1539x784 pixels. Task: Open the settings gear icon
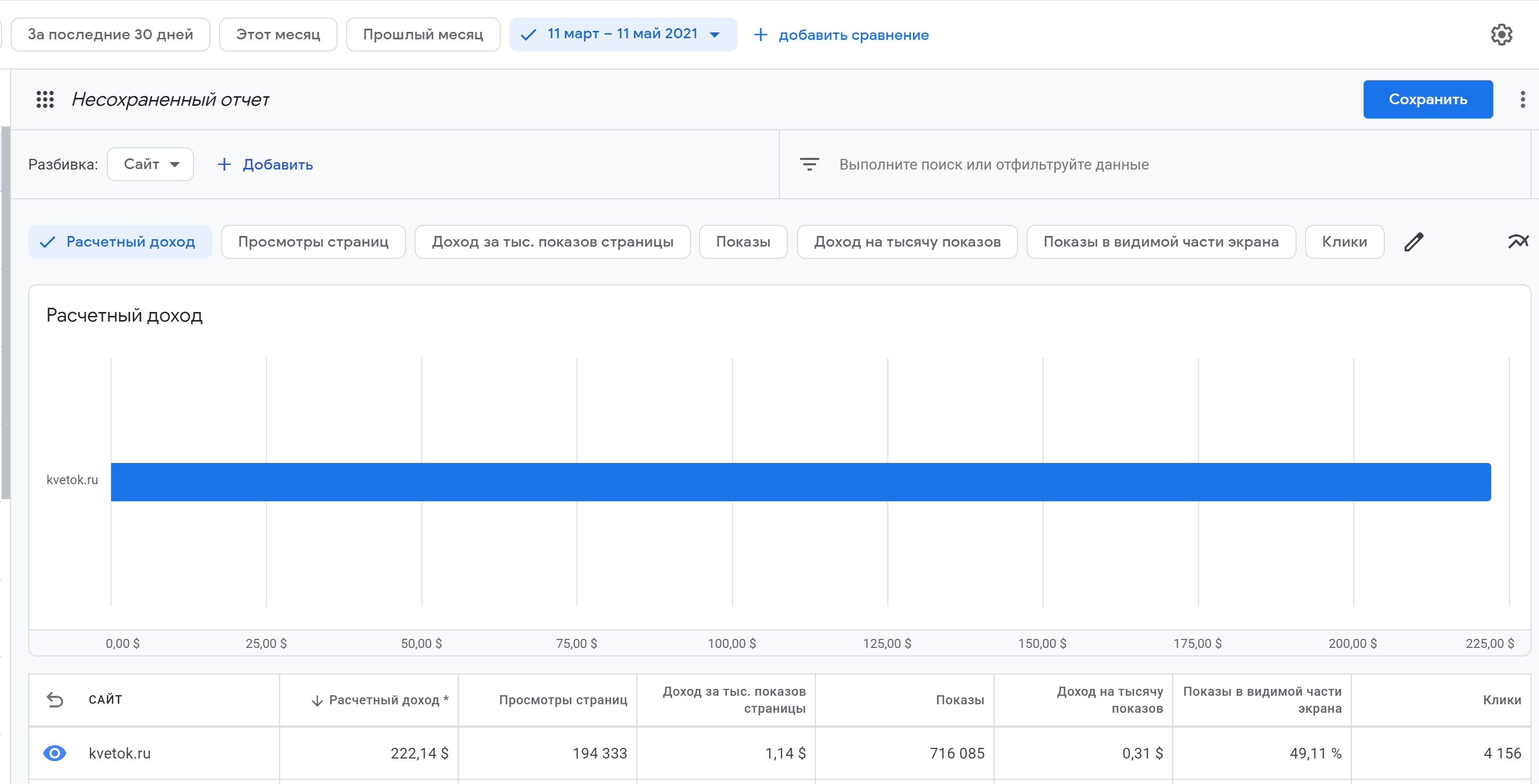click(x=1501, y=35)
